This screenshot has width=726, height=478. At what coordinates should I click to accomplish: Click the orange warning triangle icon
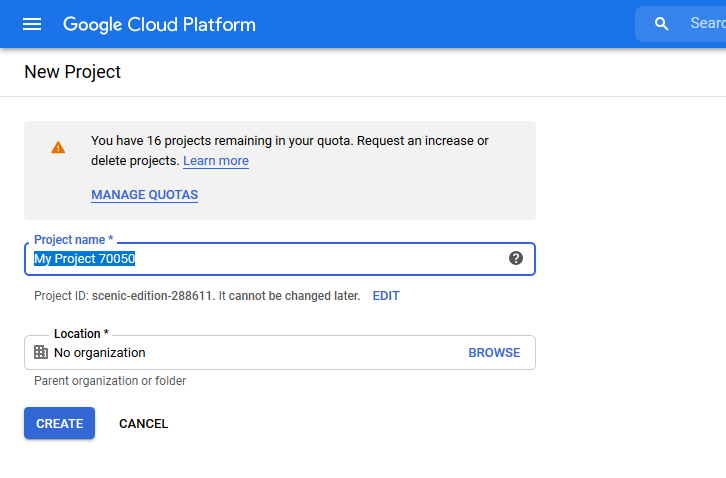pyautogui.click(x=58, y=148)
